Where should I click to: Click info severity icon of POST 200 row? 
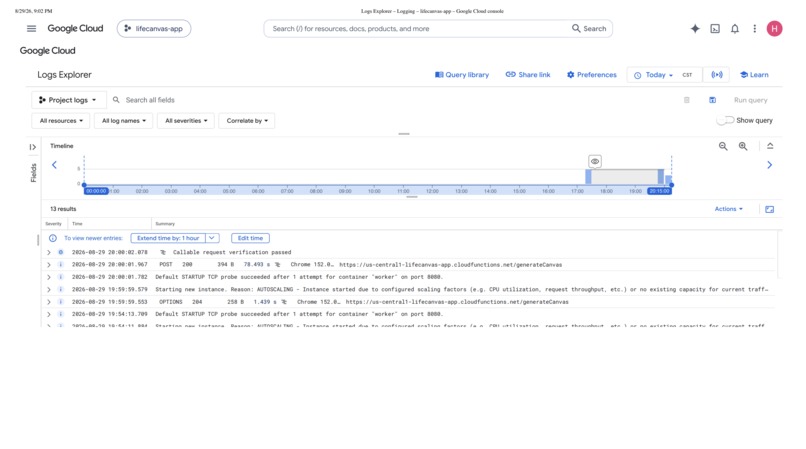(61, 264)
